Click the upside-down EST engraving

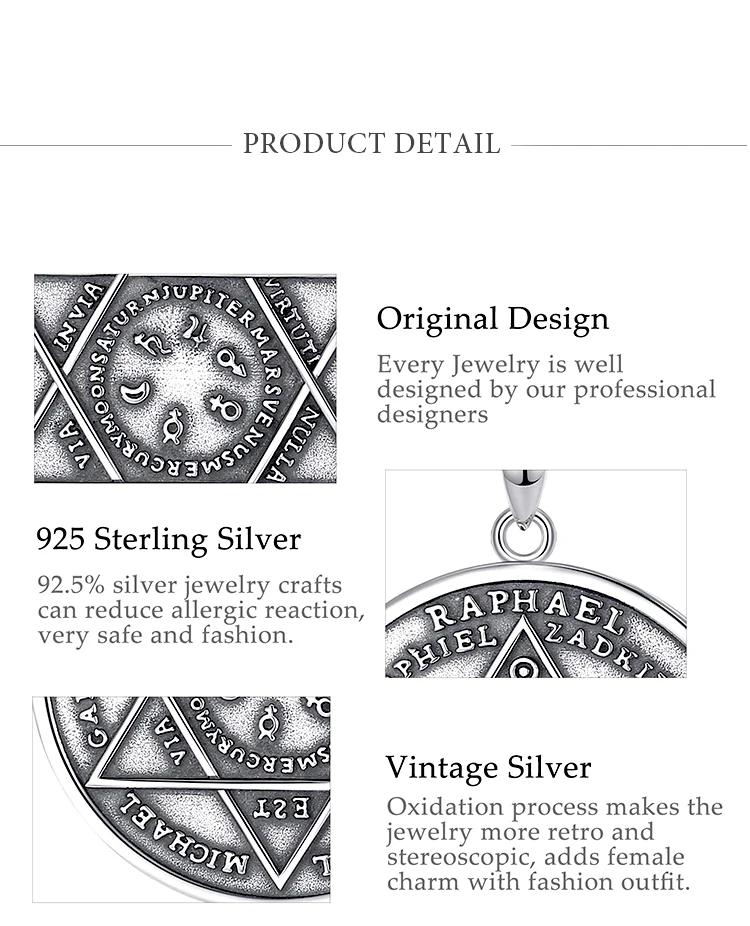268,807
